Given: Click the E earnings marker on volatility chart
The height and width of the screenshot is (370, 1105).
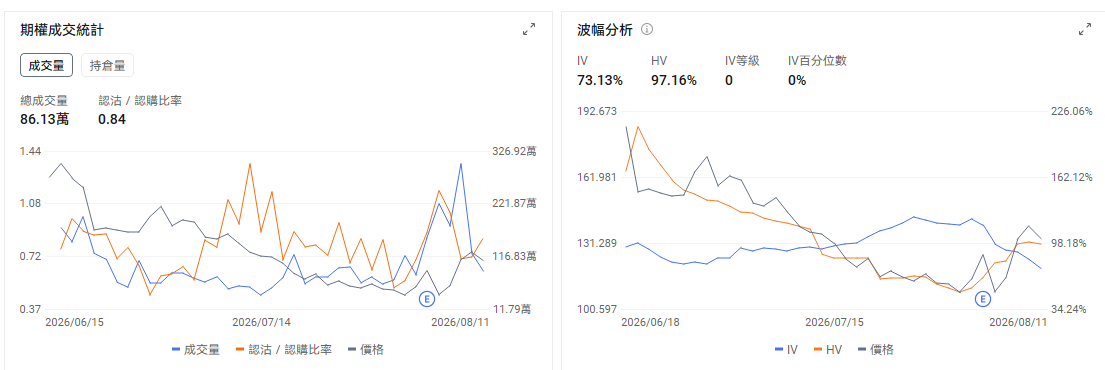Looking at the screenshot, I should tap(982, 300).
